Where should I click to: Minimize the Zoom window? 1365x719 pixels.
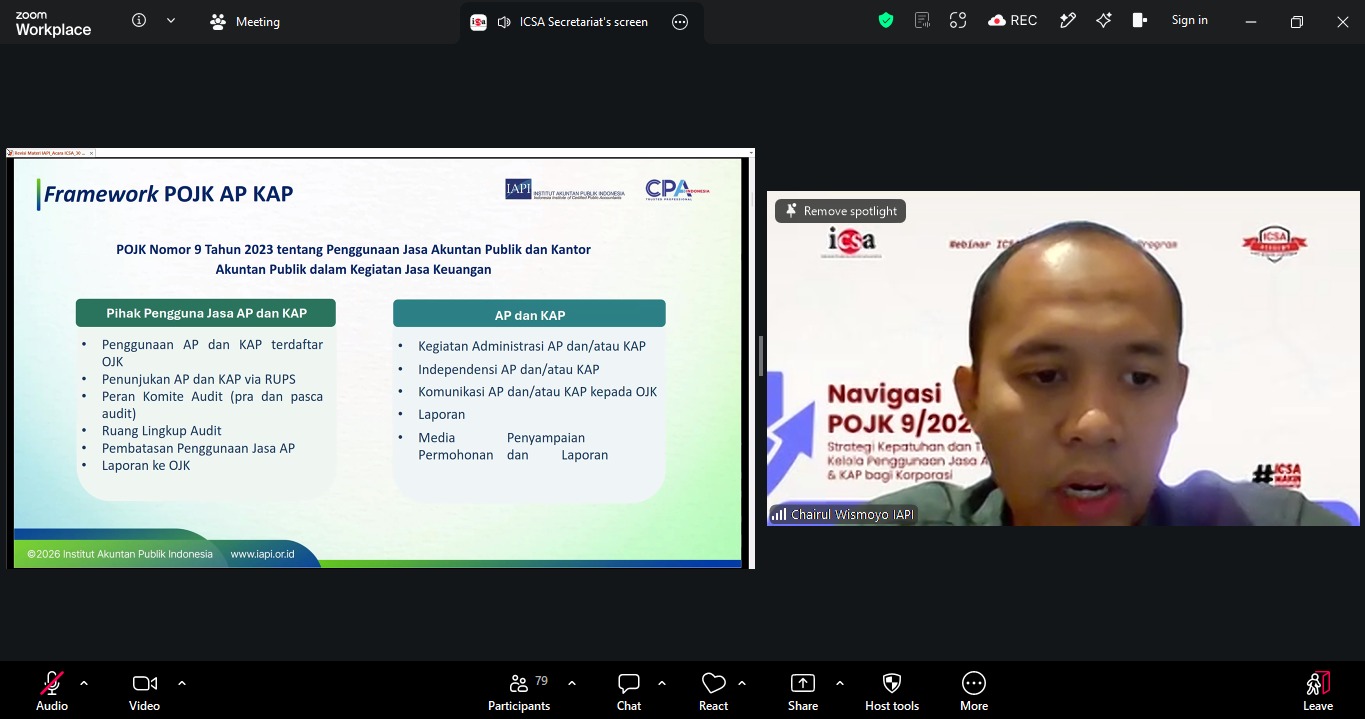click(1251, 22)
